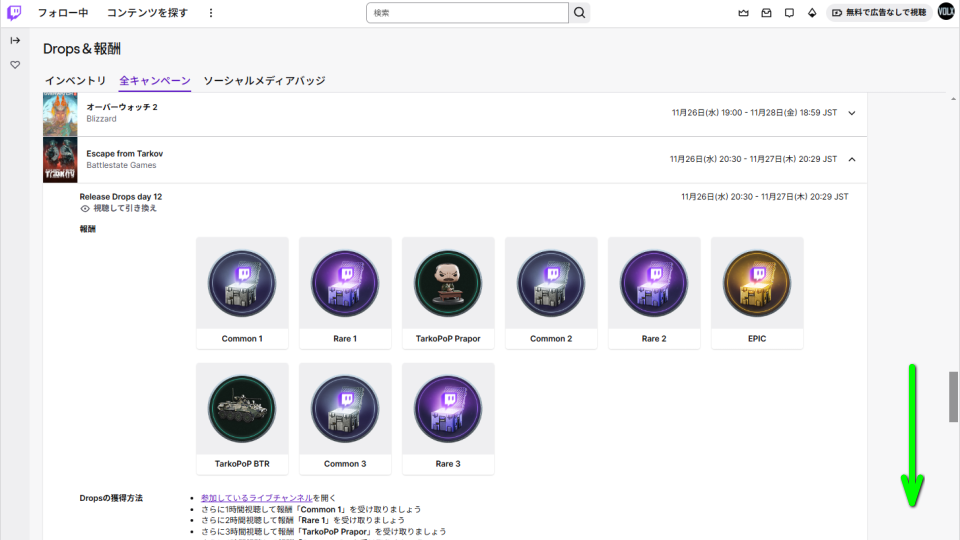The image size is (960, 540).
Task: Open the notifications inbox icon
Action: click(767, 13)
